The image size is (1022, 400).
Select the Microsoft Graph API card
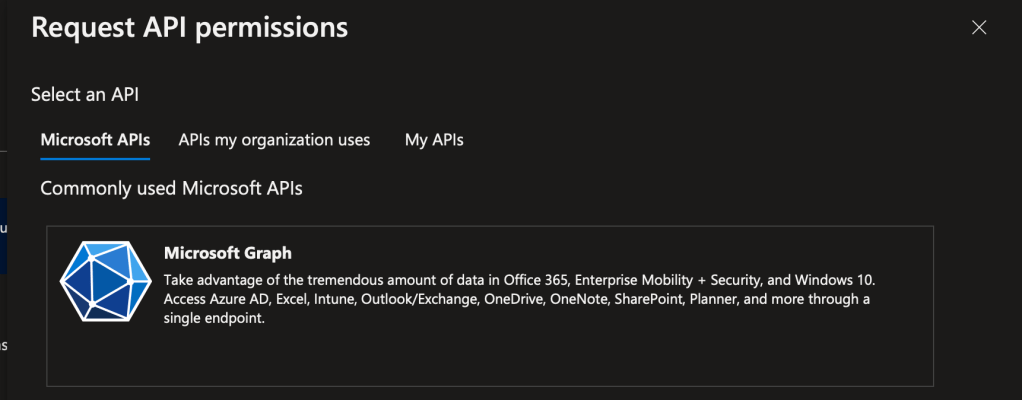tap(490, 350)
